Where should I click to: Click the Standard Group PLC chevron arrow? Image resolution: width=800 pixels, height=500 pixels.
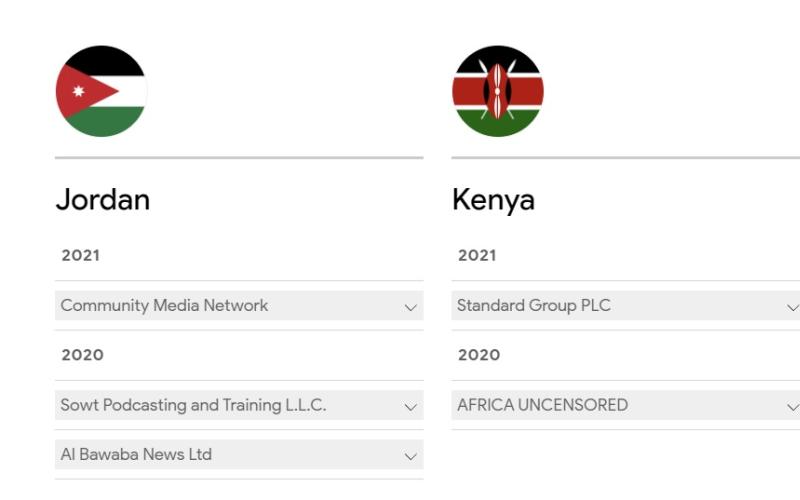[793, 307]
